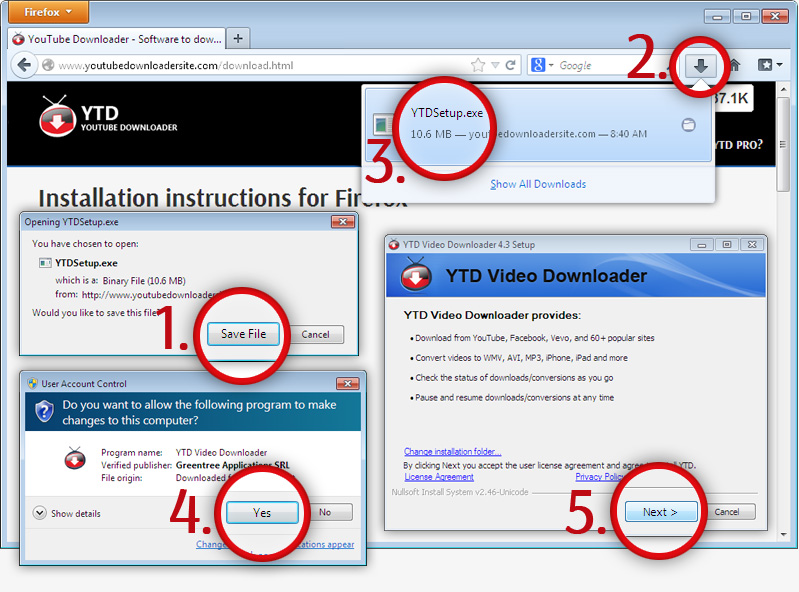Open the Google search engine dropdown
The width and height of the screenshot is (799, 592).
pos(543,65)
